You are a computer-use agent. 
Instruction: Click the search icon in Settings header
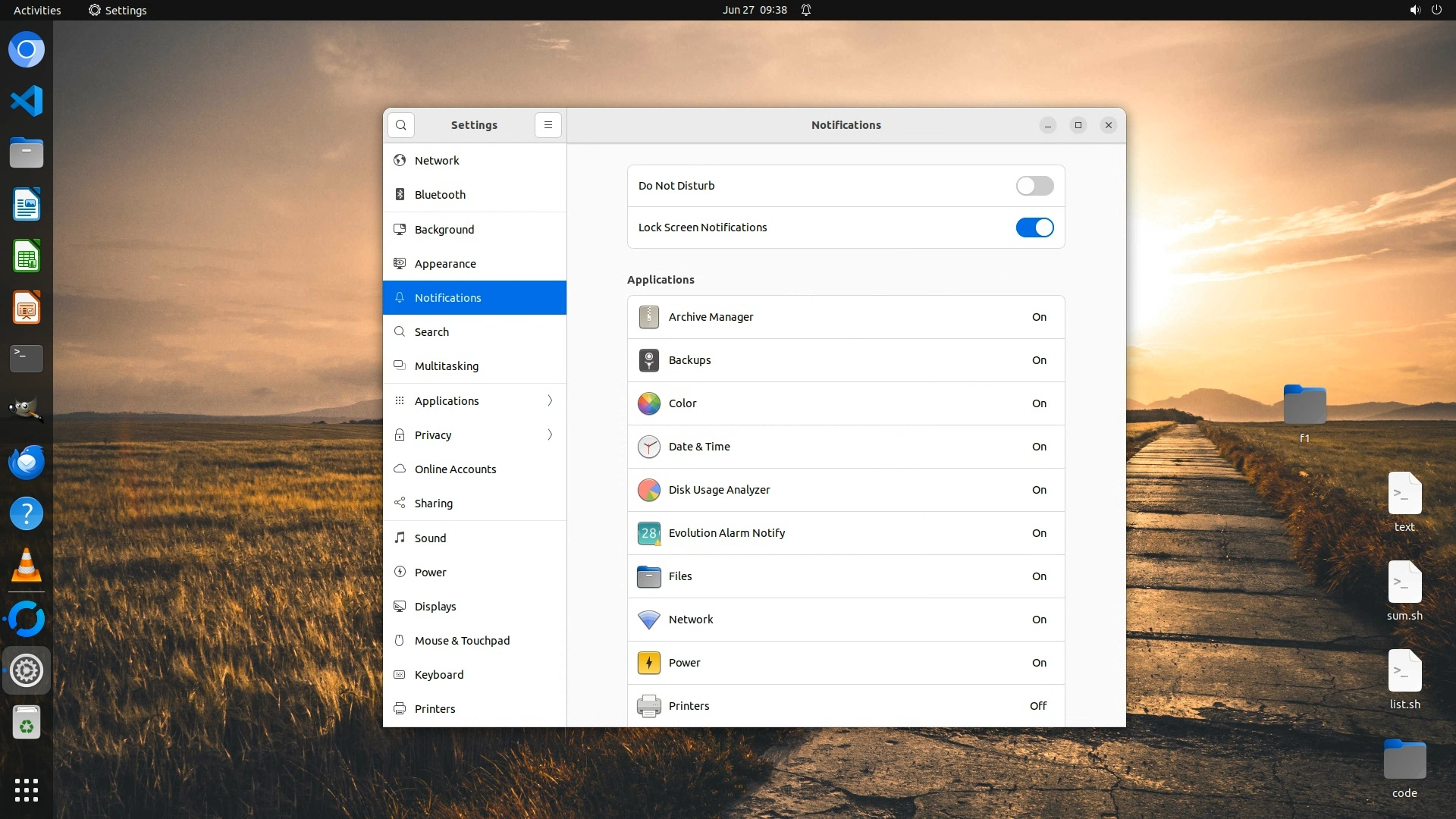click(401, 125)
